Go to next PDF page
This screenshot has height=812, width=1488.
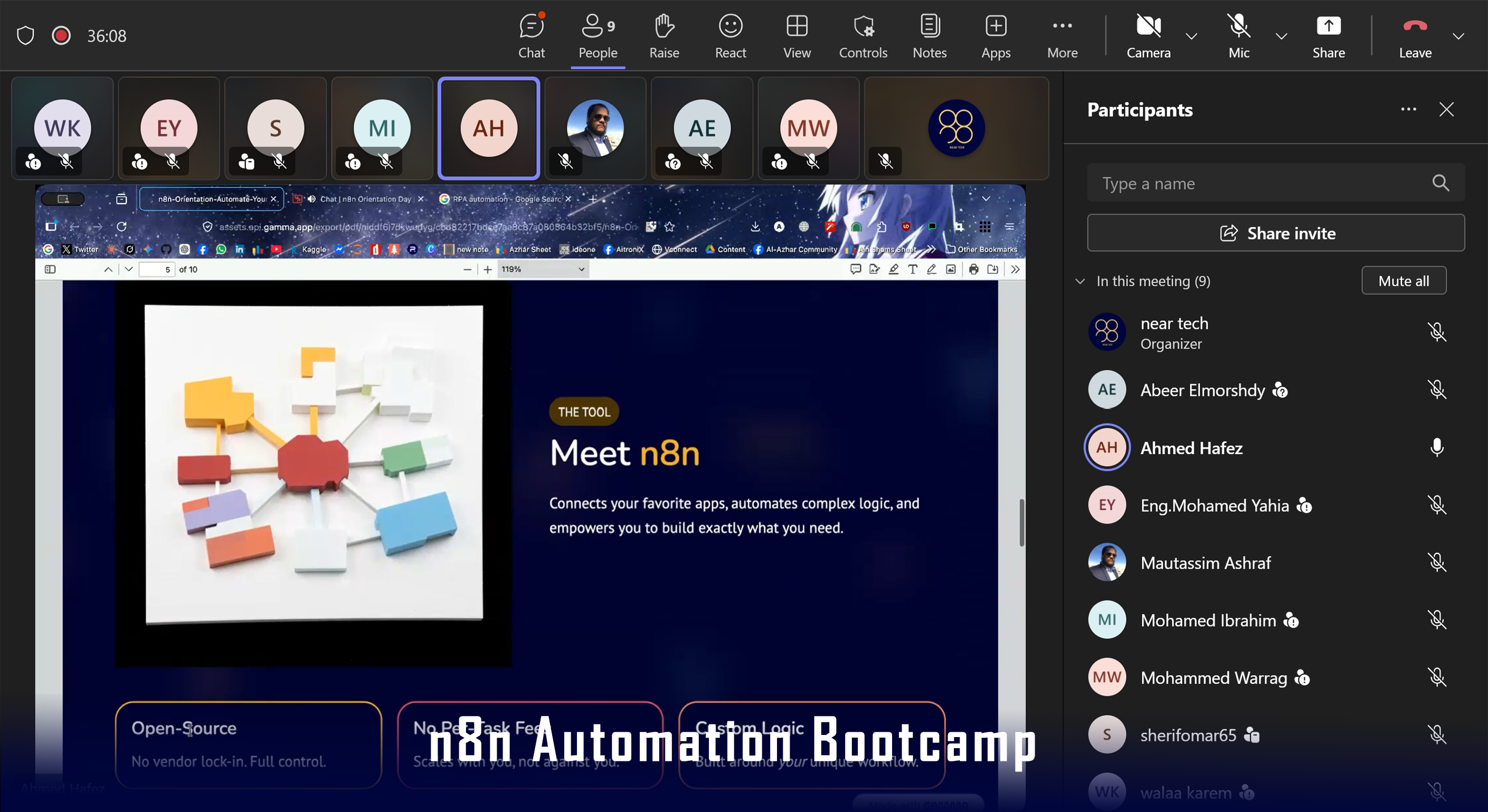(x=129, y=269)
